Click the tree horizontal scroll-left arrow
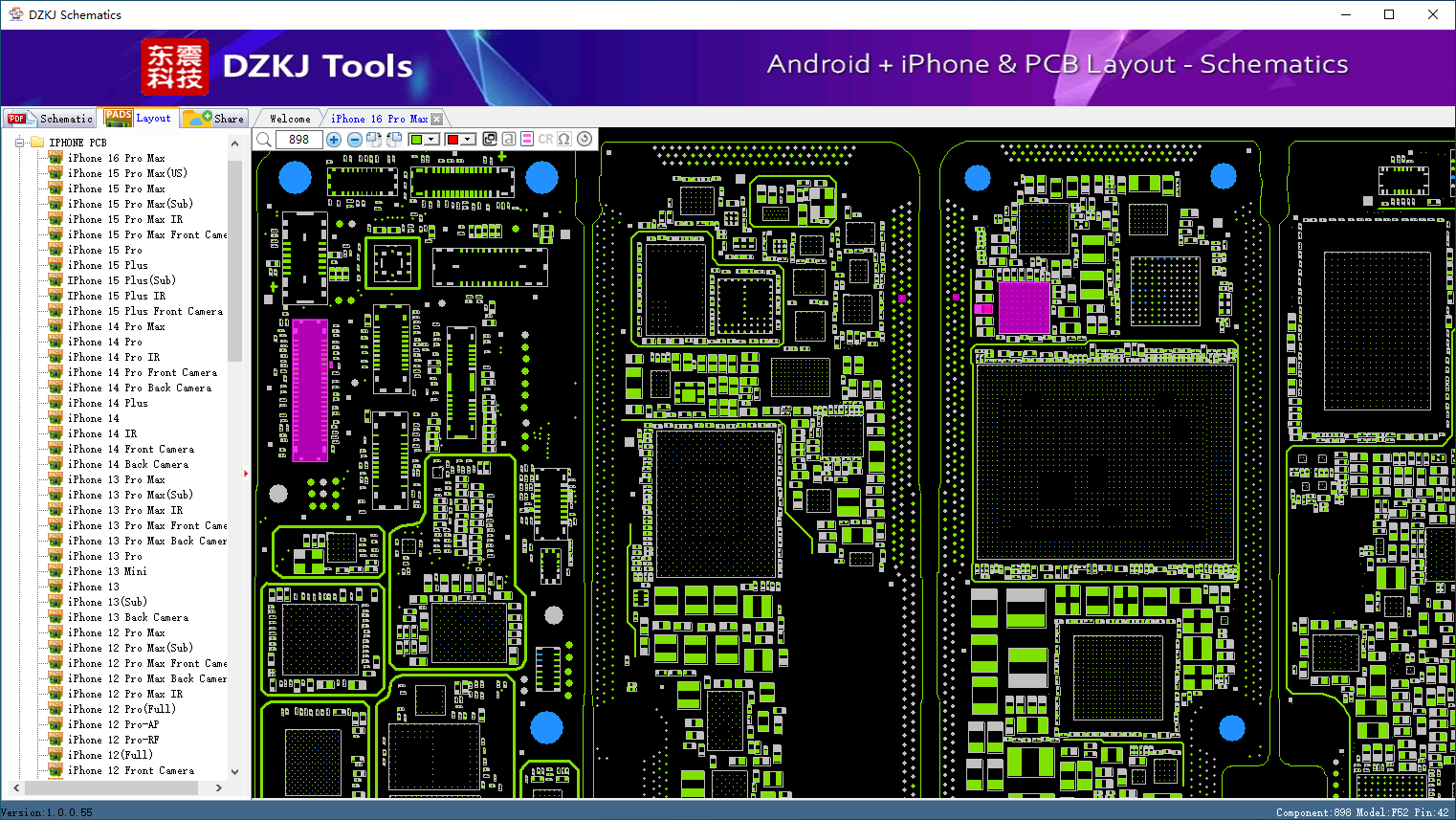The width and height of the screenshot is (1456, 820). point(15,788)
